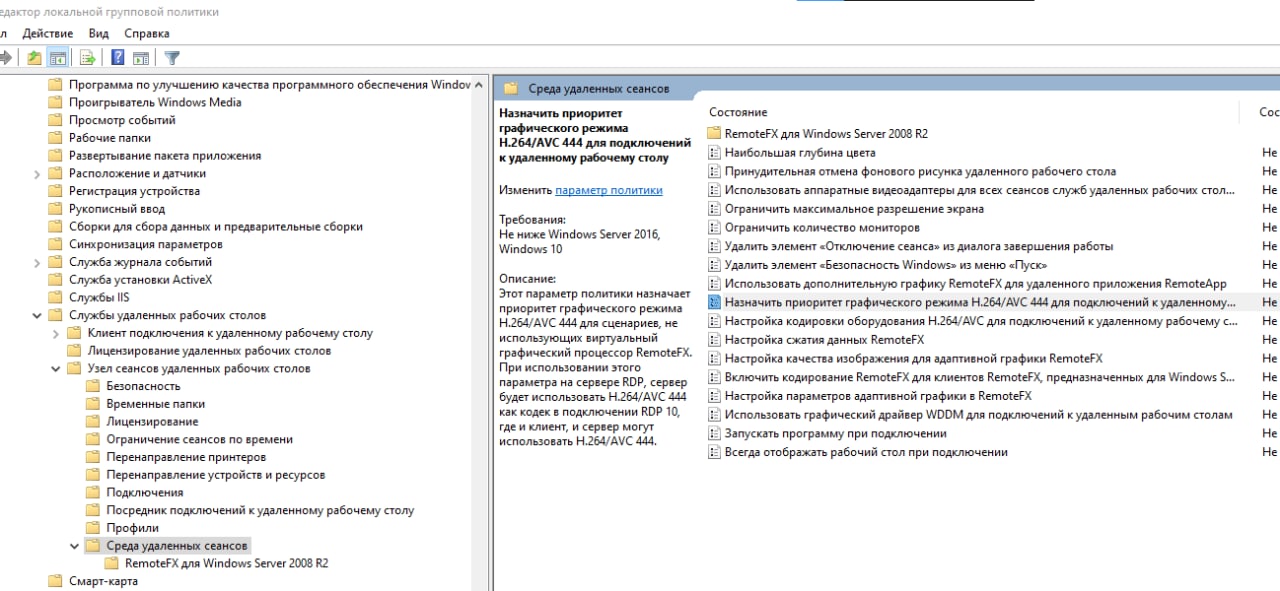This screenshot has height=591, width=1280.
Task: Expand Клиент подключения к удаленному рабочему столу node
Action: (x=56, y=333)
